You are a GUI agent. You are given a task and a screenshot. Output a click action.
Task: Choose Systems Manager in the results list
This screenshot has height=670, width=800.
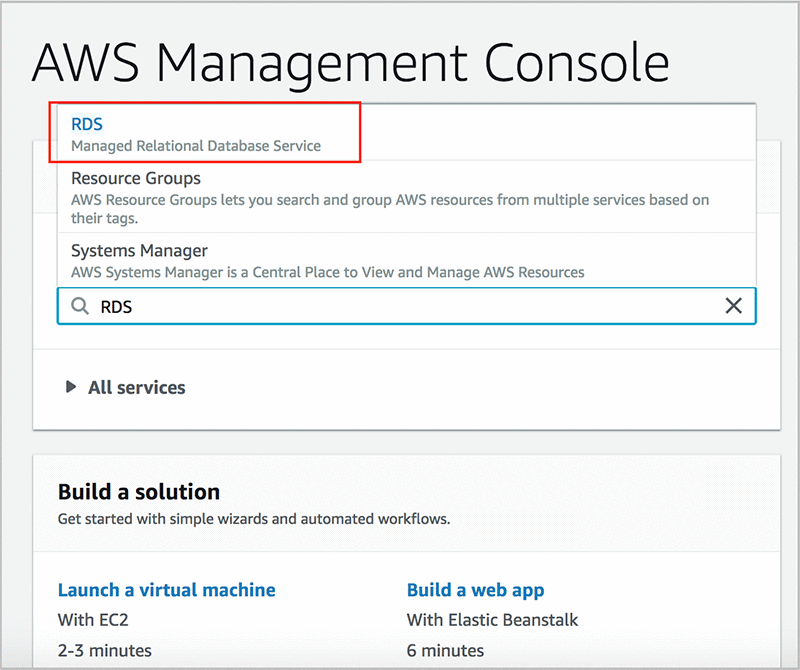139,251
